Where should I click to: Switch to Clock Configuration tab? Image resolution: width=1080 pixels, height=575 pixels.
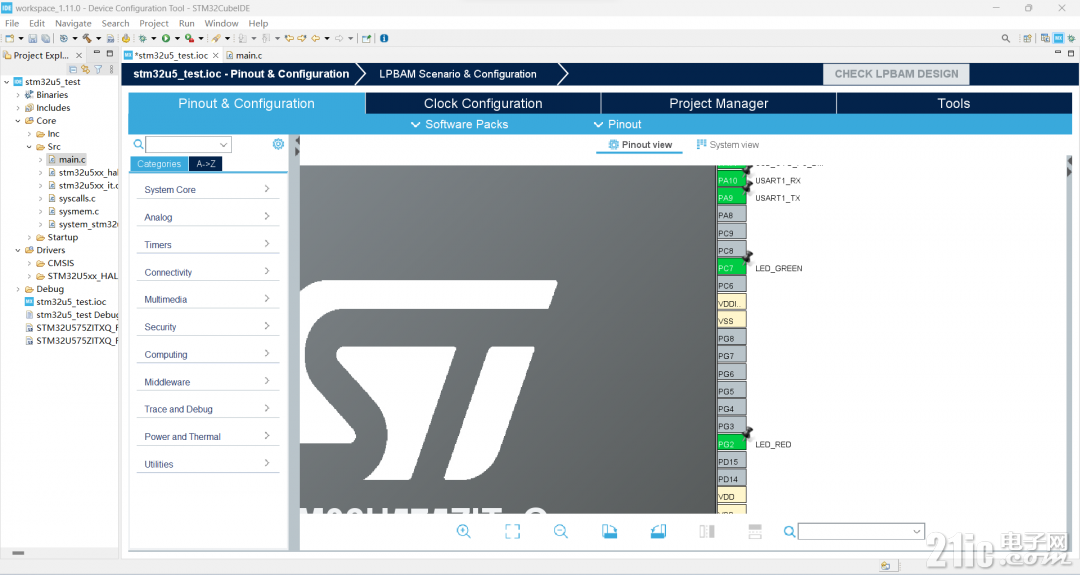(x=483, y=103)
